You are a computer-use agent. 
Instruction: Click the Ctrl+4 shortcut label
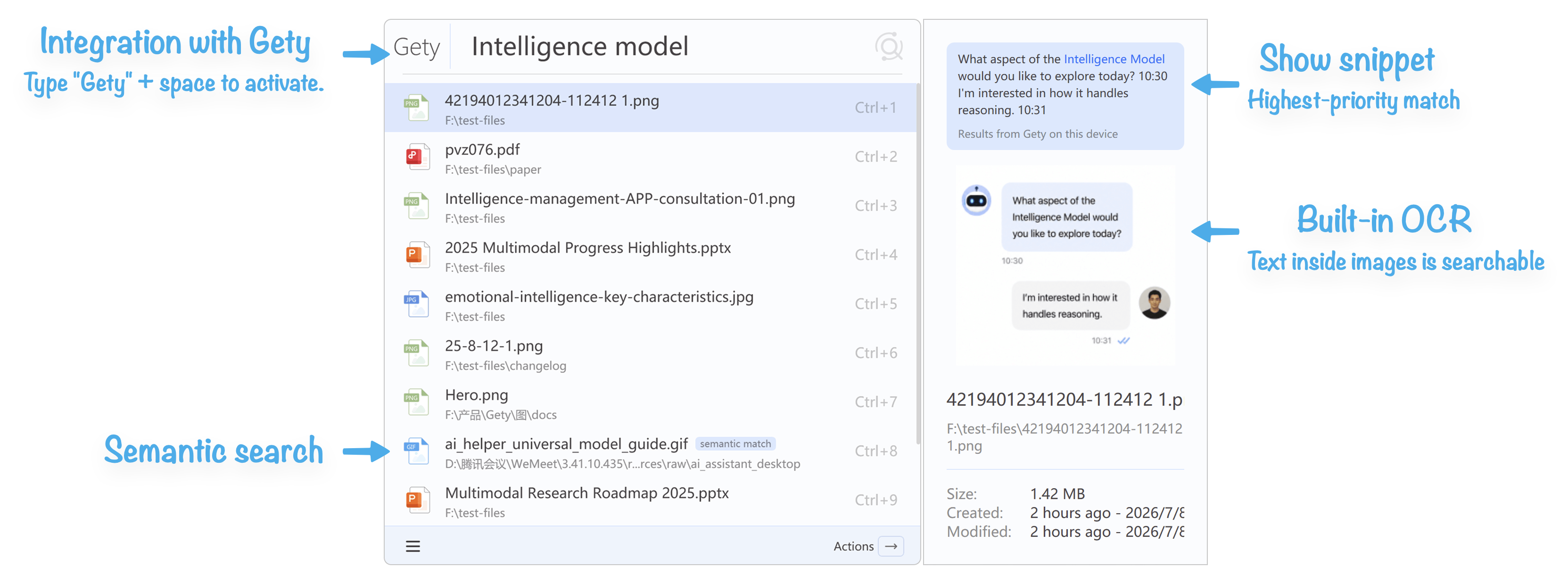click(x=875, y=255)
